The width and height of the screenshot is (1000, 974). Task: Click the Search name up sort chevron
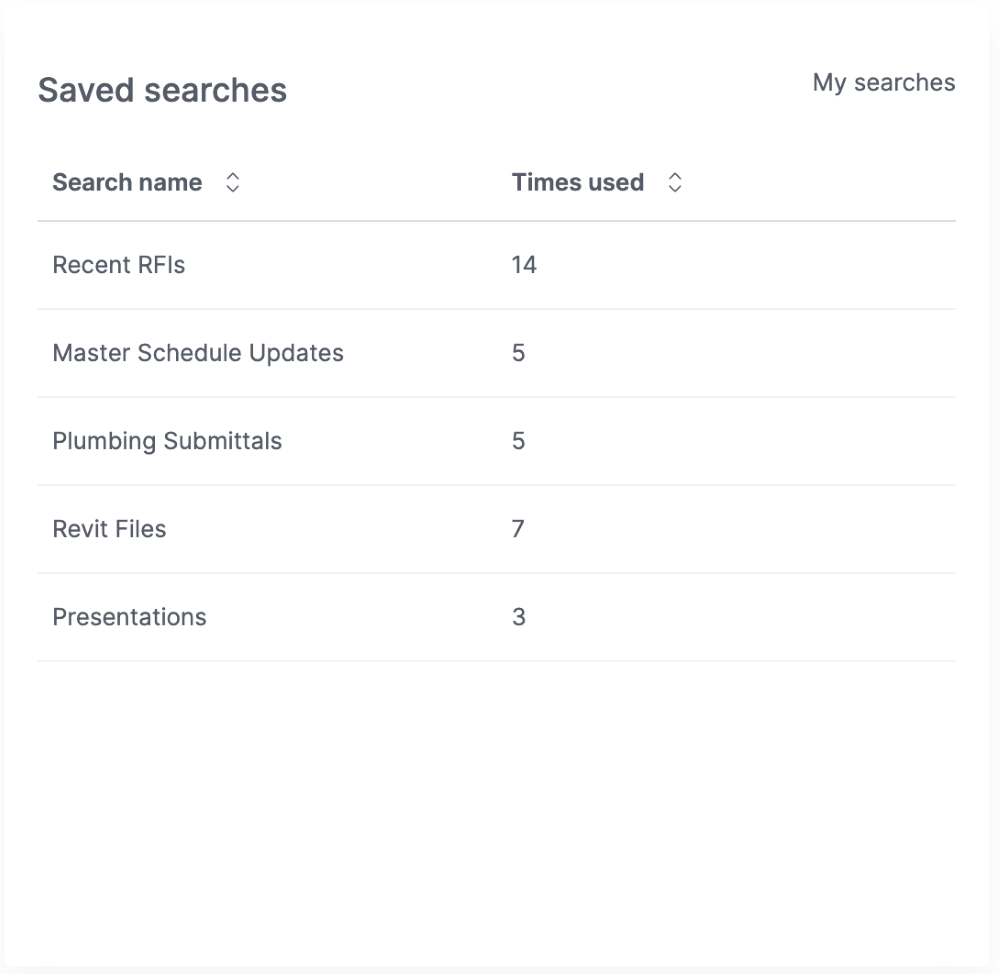[x=233, y=176]
